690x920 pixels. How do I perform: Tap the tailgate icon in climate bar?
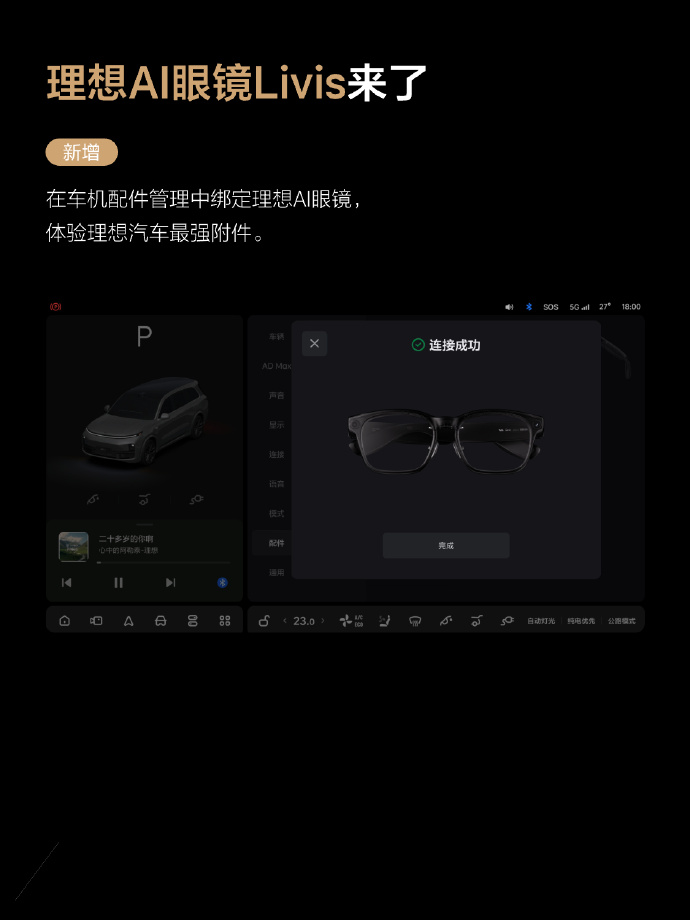(476, 621)
